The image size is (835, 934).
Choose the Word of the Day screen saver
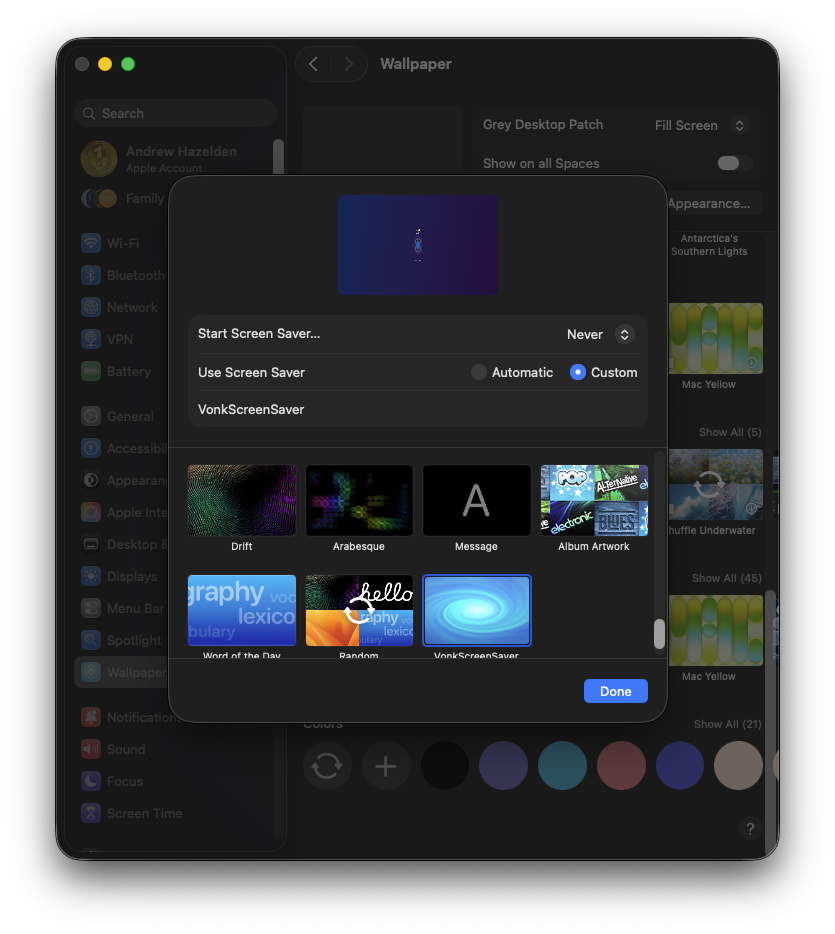[241, 610]
